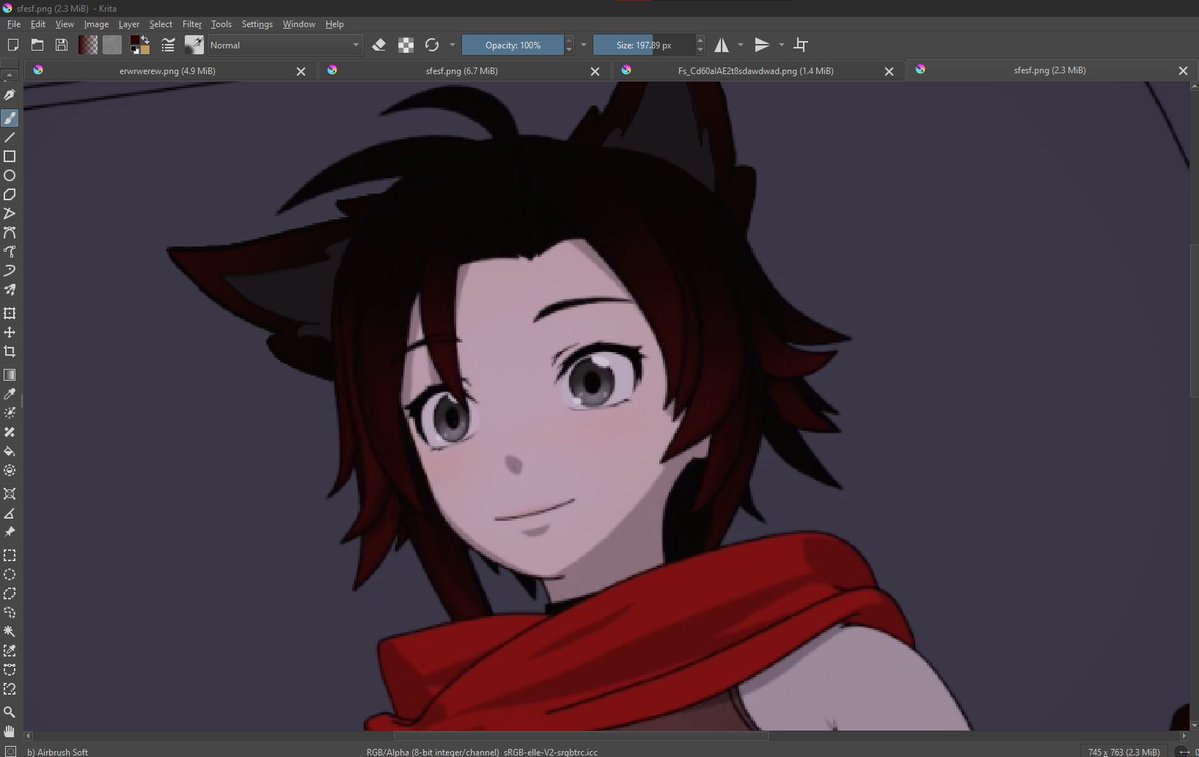Open horizontal mirror options dropdown

point(740,45)
